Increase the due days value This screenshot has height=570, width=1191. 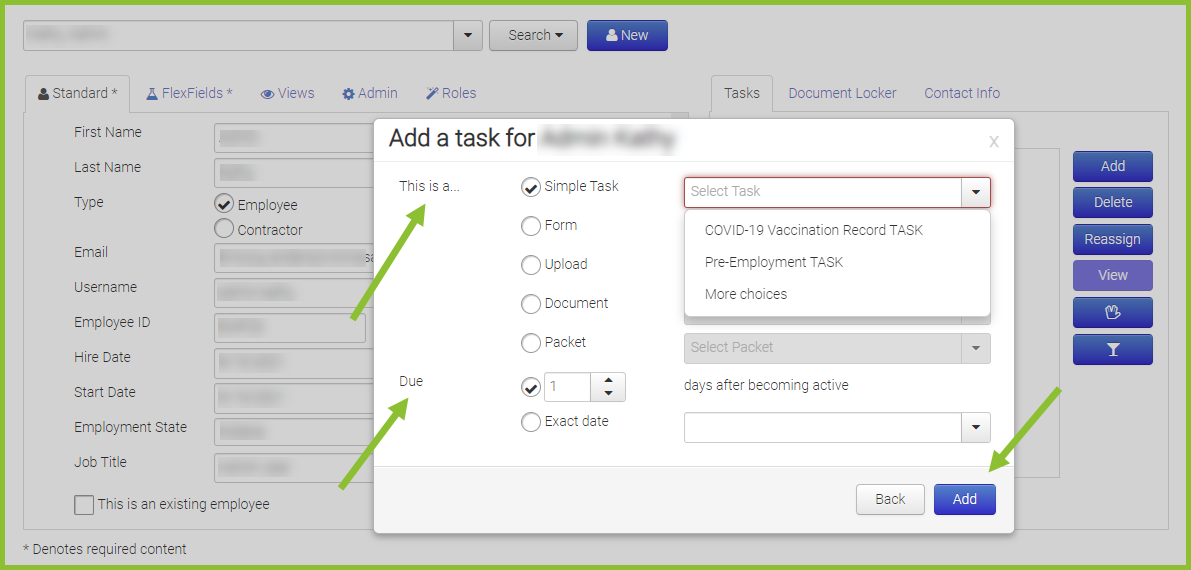608,379
